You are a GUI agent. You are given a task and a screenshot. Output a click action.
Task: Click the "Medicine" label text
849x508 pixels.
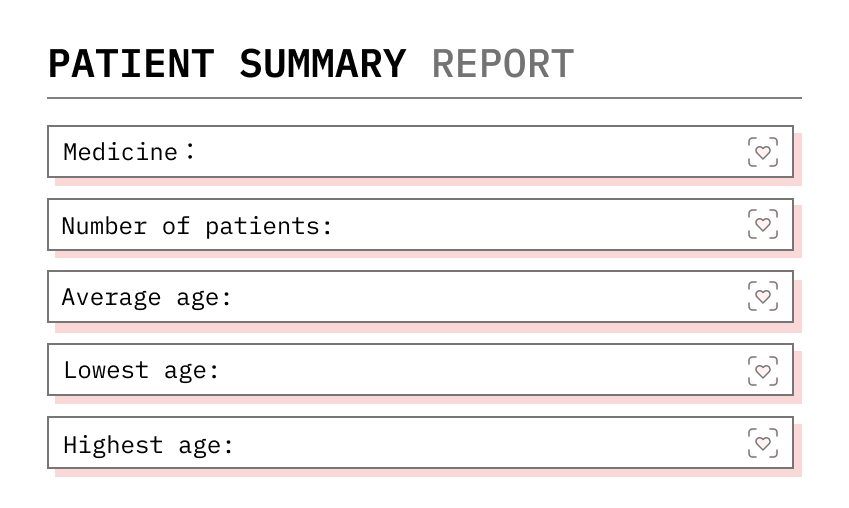(120, 152)
